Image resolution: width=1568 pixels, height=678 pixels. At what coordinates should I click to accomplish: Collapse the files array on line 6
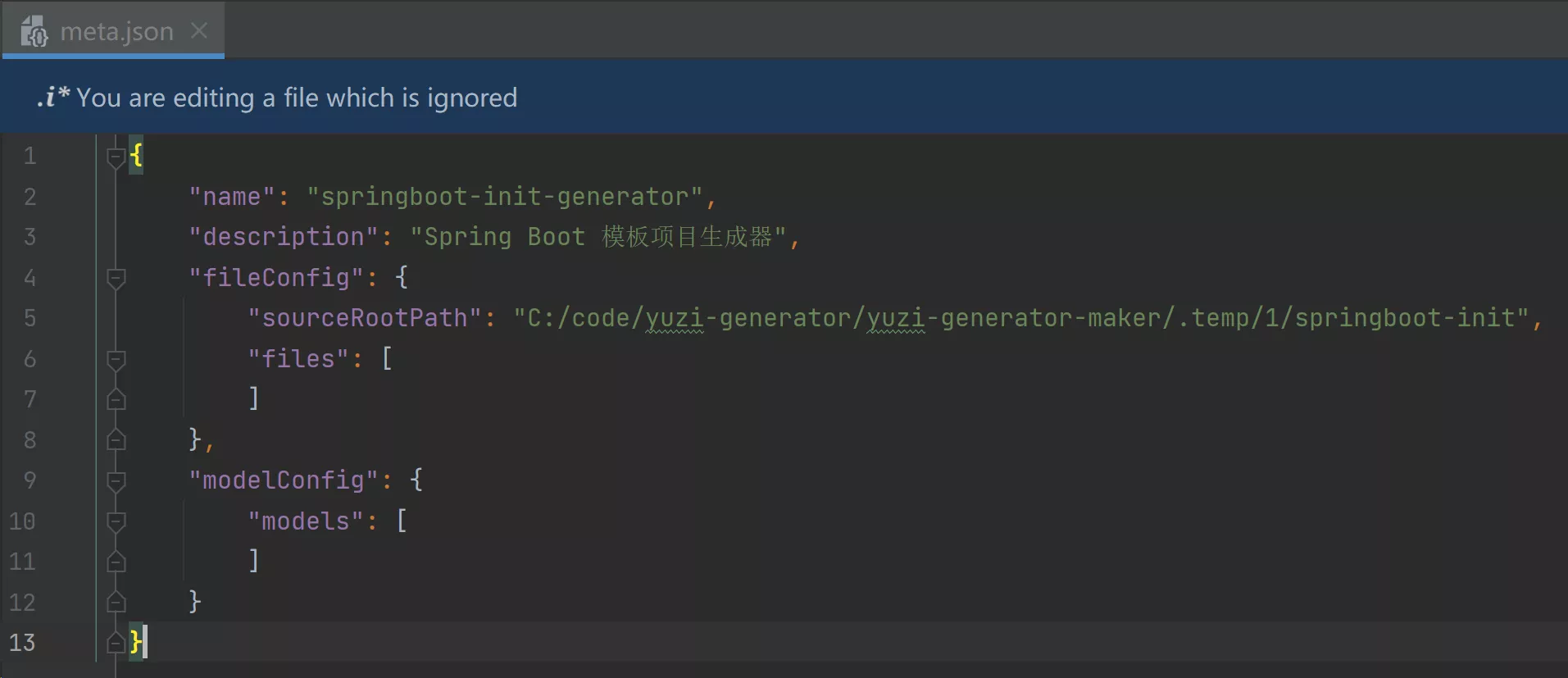(x=116, y=359)
